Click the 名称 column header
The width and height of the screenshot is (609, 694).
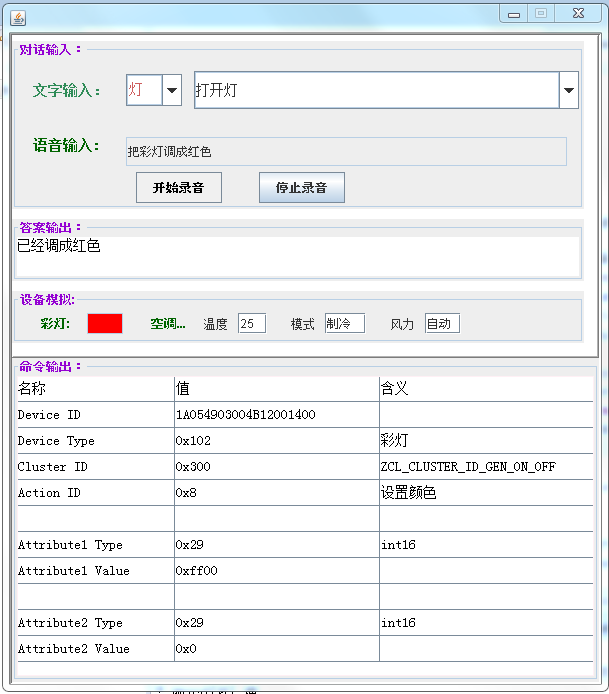(x=96, y=389)
